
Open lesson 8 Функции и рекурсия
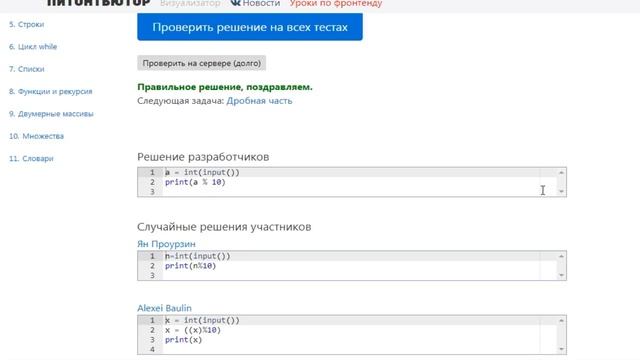[51, 91]
